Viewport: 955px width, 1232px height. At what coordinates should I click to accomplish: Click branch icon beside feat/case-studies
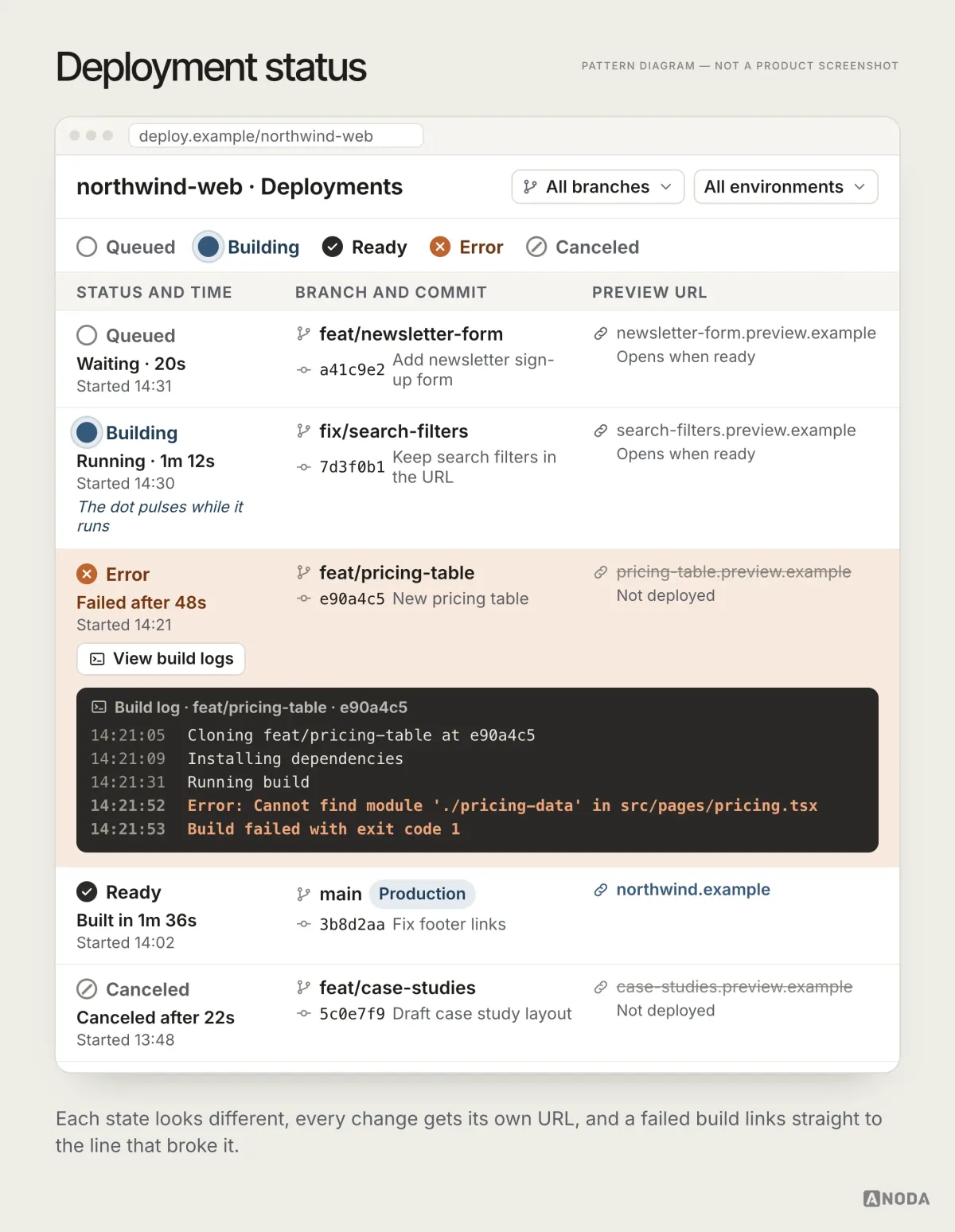[303, 988]
